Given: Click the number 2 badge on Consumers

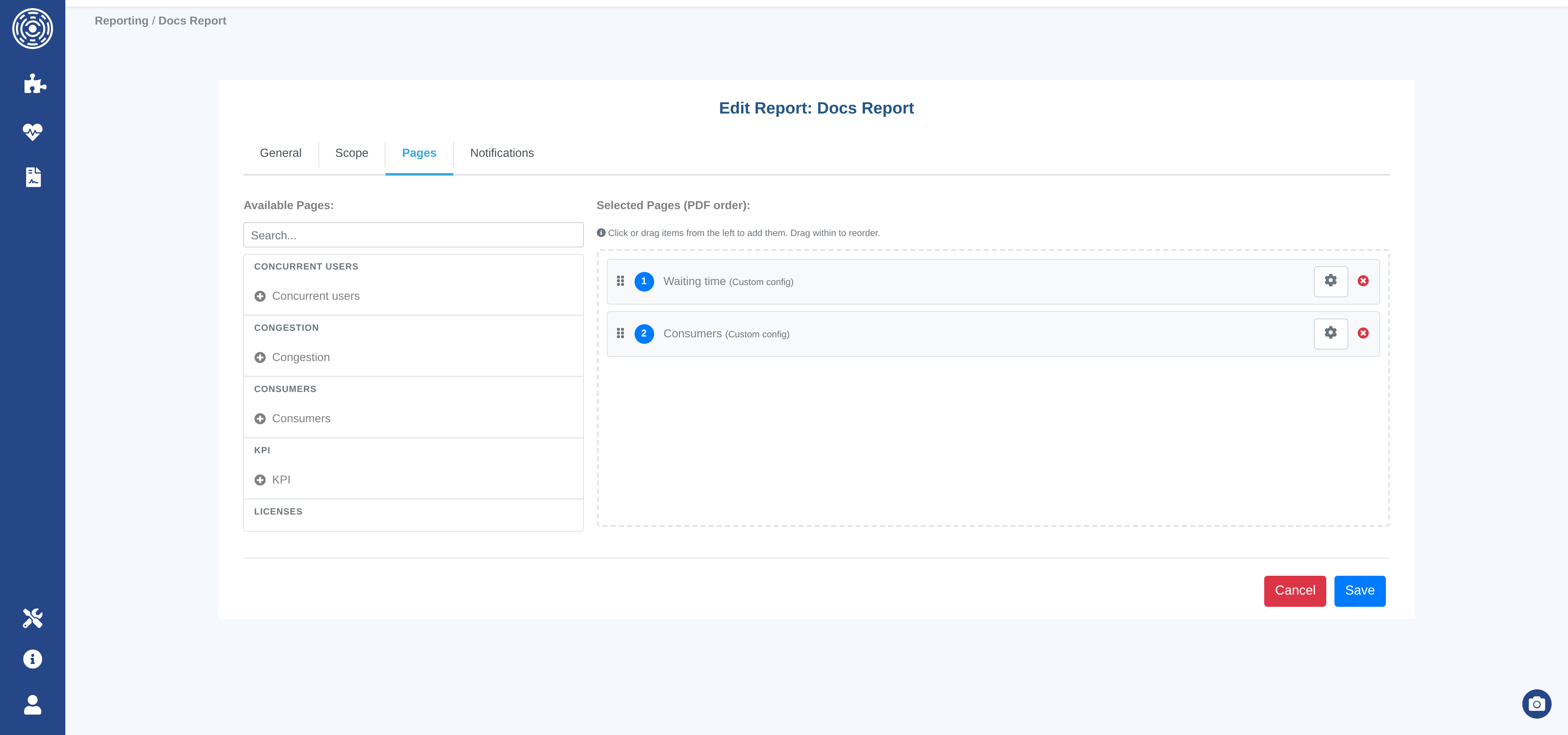Looking at the screenshot, I should pyautogui.click(x=644, y=334).
